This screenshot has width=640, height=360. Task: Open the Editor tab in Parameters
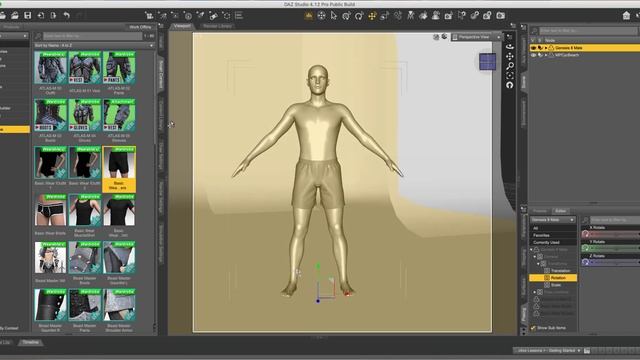click(560, 211)
